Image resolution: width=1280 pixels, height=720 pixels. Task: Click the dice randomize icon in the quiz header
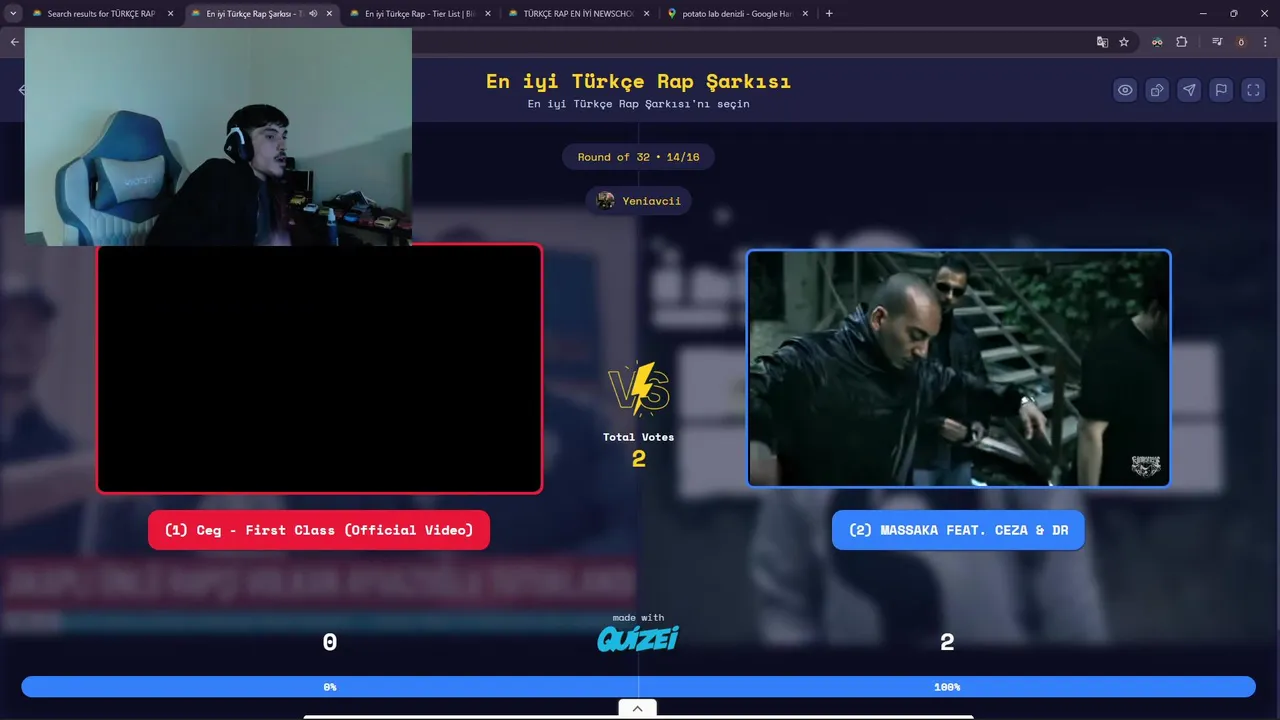tap(1157, 90)
